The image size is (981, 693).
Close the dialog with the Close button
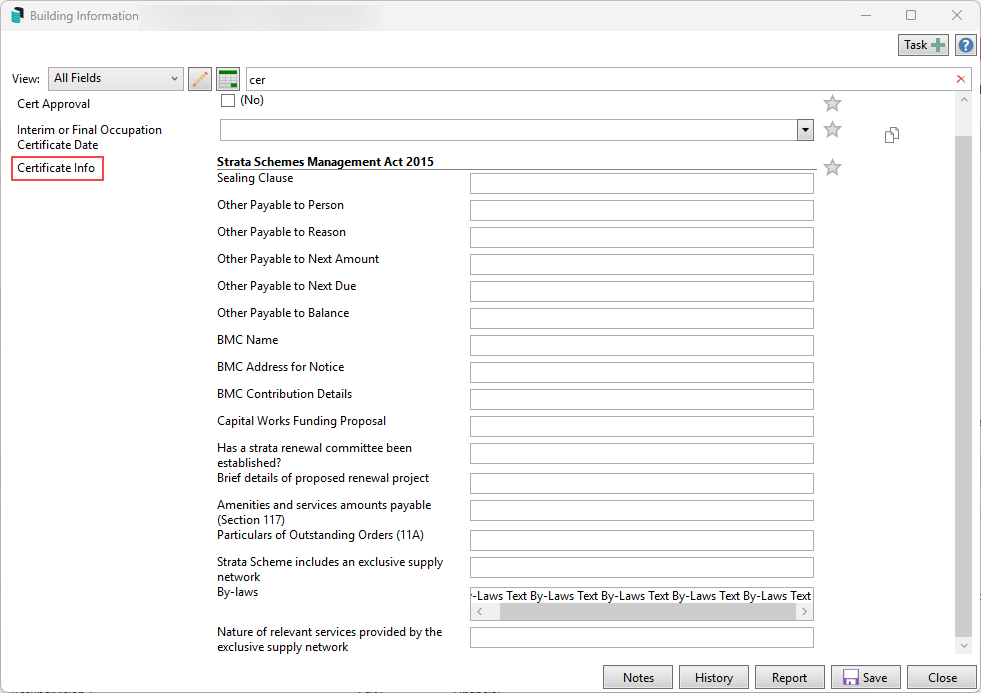(x=942, y=677)
